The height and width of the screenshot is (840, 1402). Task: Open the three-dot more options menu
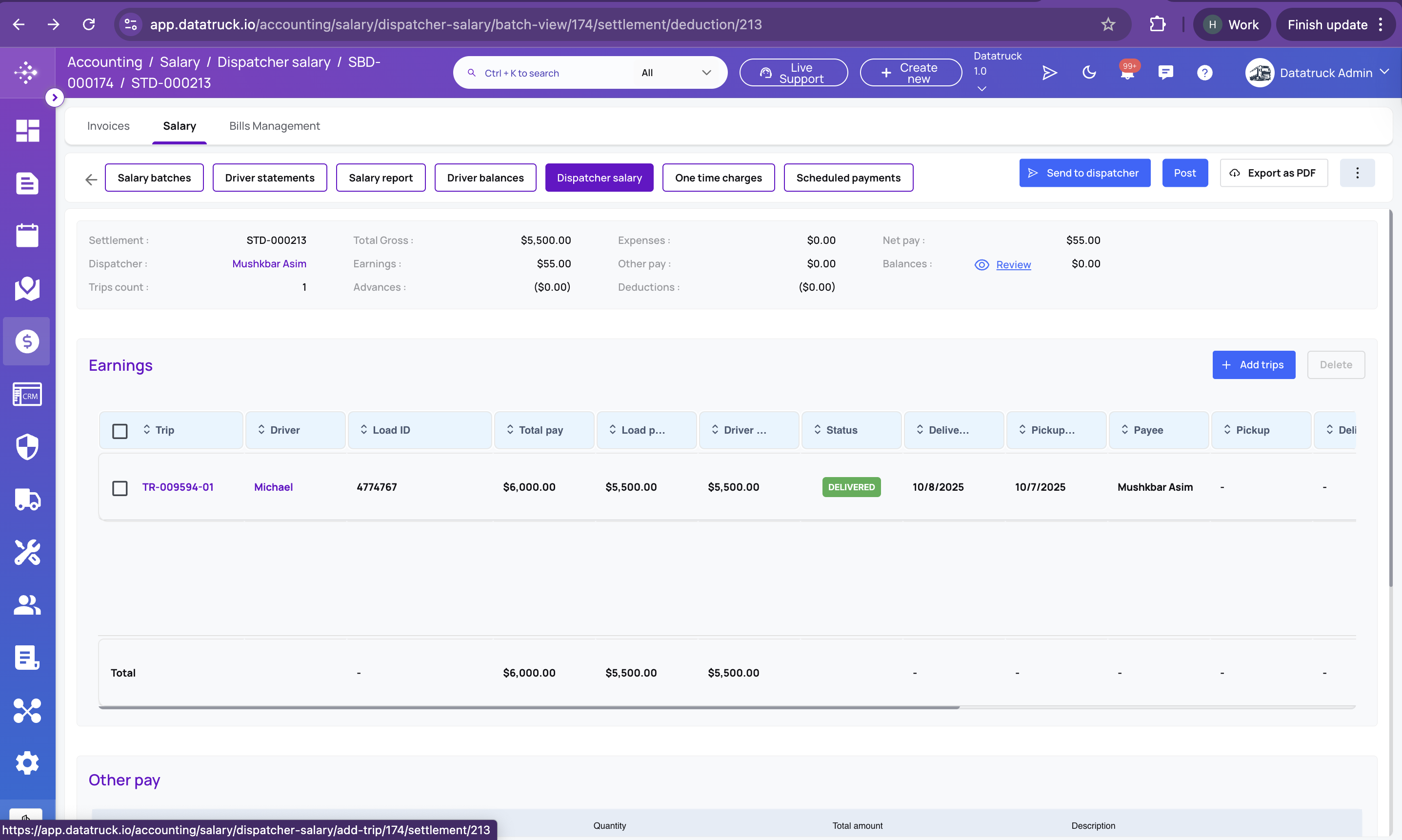(x=1357, y=173)
